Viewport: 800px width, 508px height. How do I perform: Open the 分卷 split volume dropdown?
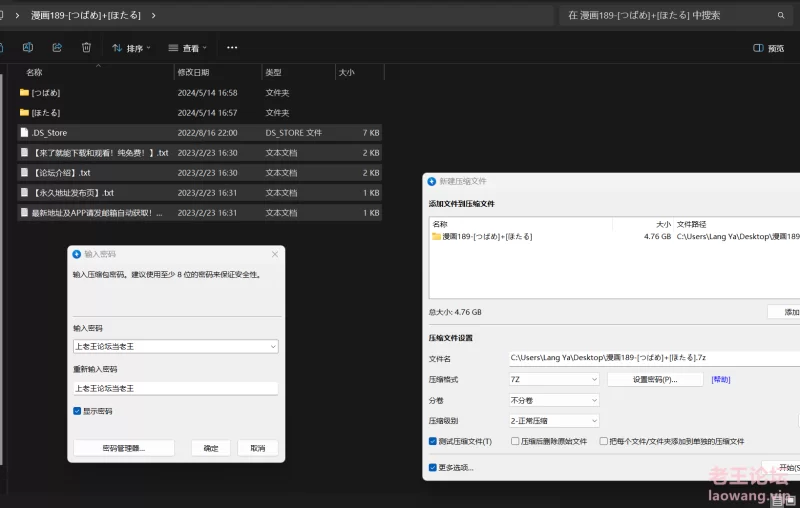553,400
